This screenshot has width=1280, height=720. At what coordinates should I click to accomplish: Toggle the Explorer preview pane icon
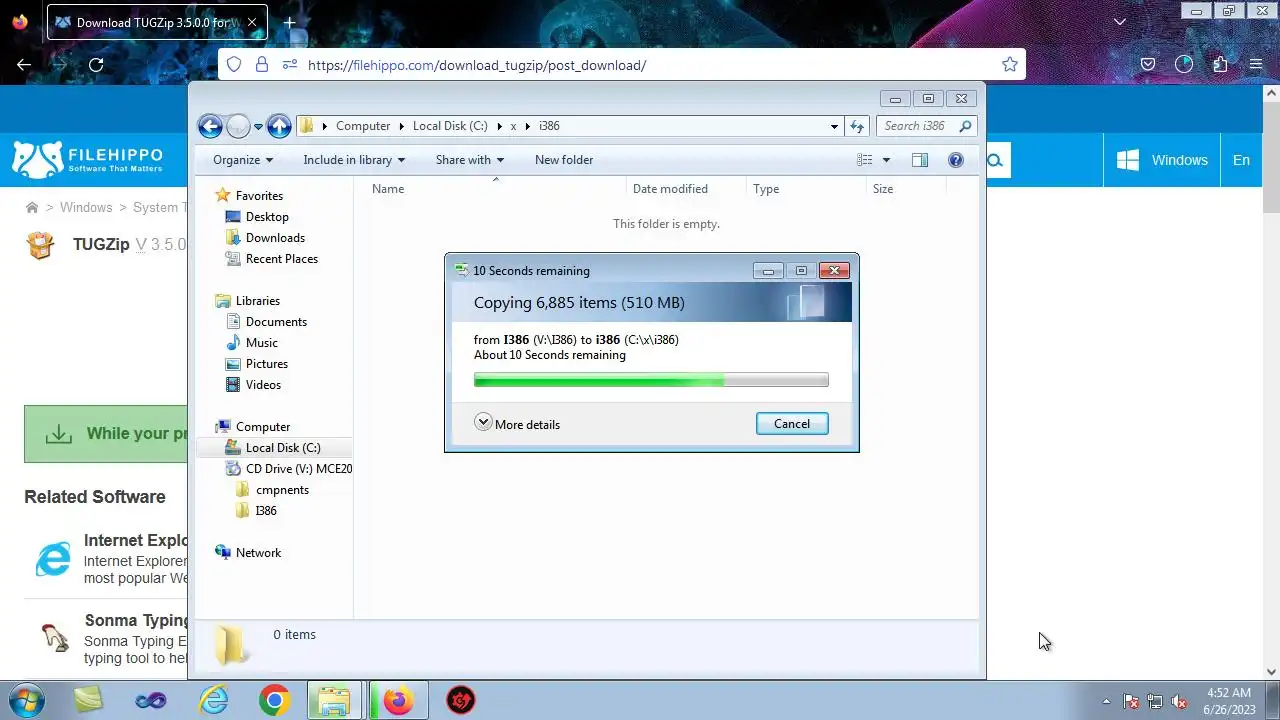pos(920,160)
